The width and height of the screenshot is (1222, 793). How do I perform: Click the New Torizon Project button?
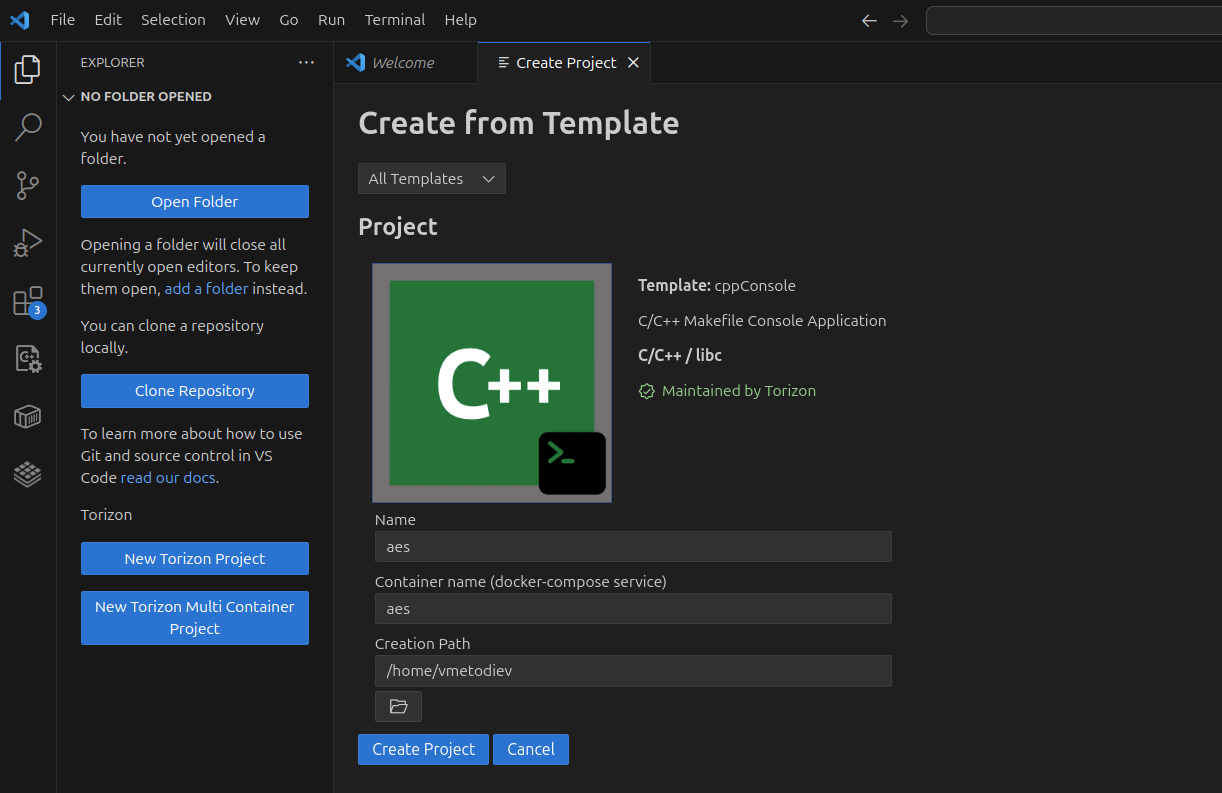pyautogui.click(x=195, y=559)
